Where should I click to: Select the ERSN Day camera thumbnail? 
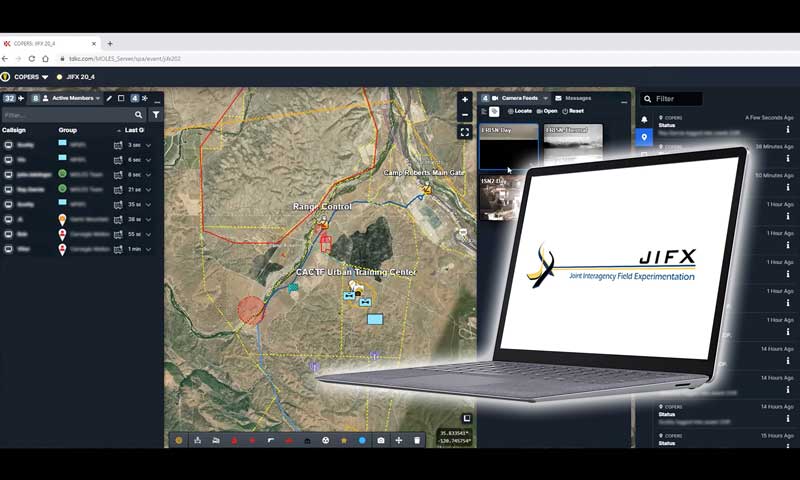509,146
